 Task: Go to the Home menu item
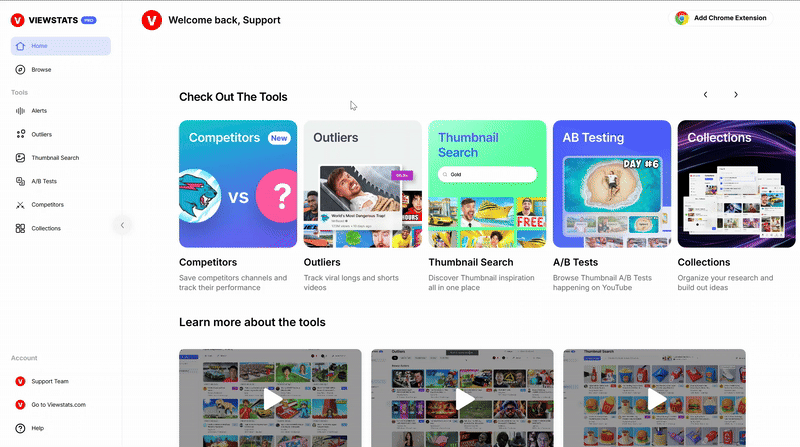coord(61,46)
